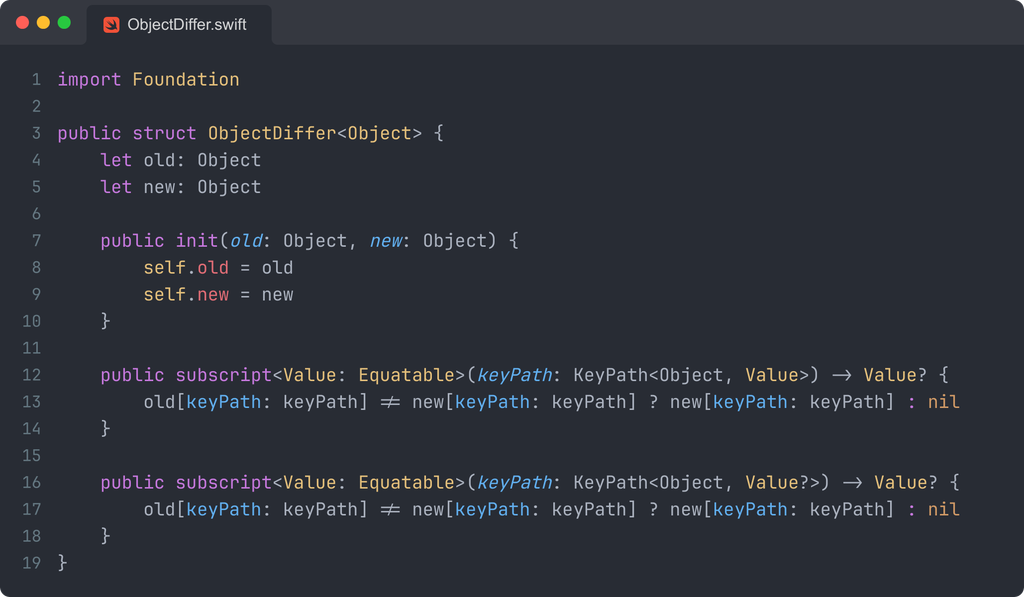Screen dimensions: 1024x597
Task: Click the red close window button
Action: pyautogui.click(x=22, y=23)
